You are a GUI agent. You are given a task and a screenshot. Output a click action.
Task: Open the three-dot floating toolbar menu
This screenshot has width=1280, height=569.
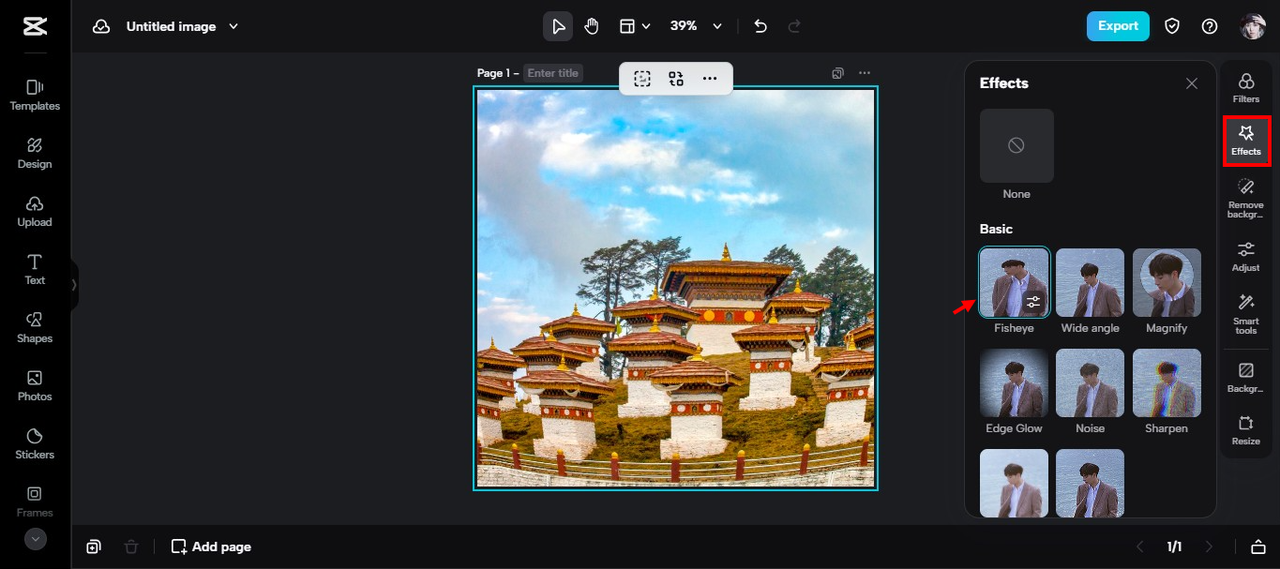710,79
